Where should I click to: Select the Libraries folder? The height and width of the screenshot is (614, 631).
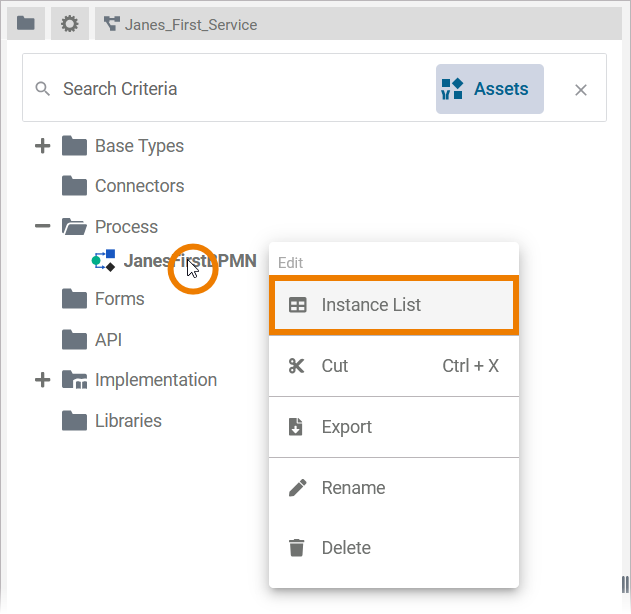tap(128, 421)
